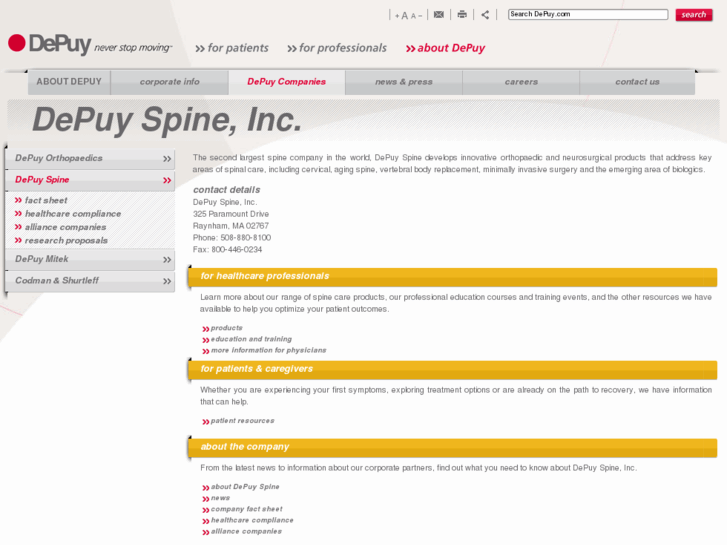Click the red search button
The image size is (727, 545).
(x=694, y=15)
